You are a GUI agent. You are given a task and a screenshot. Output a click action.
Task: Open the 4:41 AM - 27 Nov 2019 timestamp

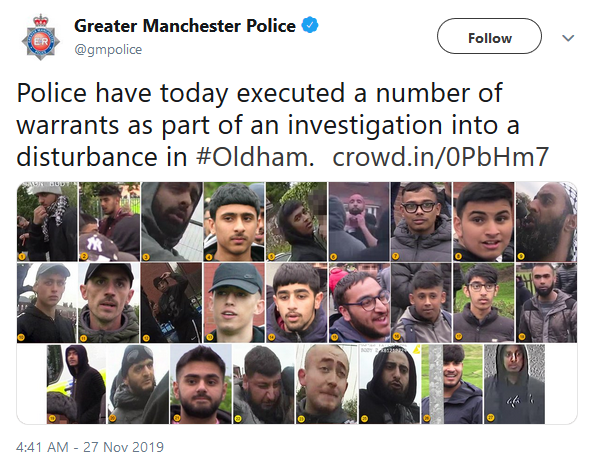[x=90, y=447]
